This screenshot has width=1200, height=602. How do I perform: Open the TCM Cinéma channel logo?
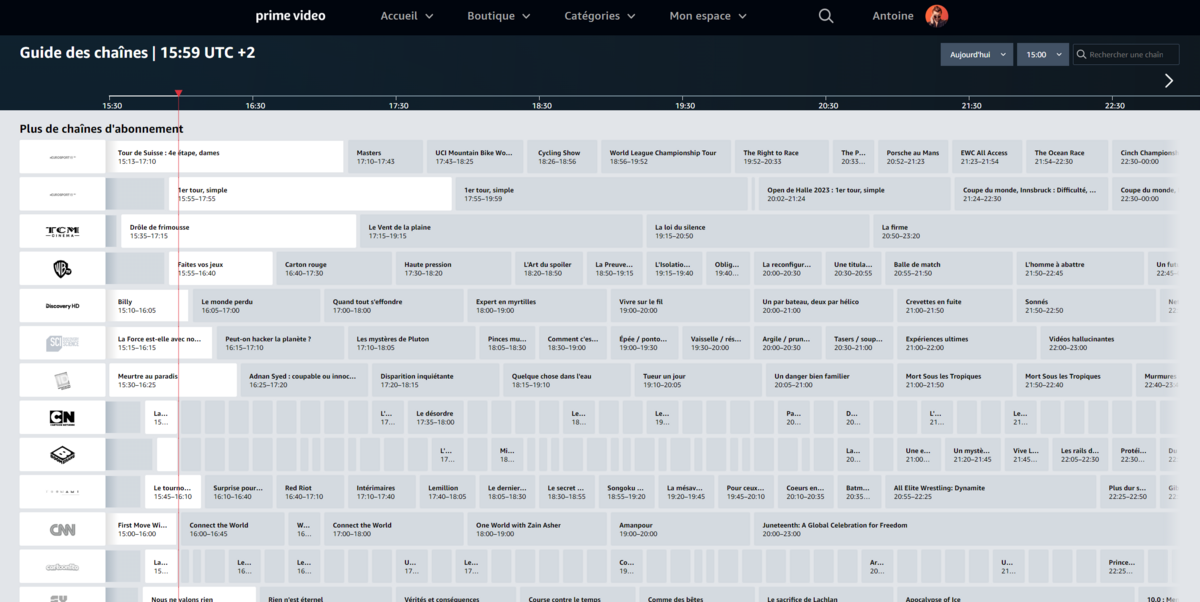(x=62, y=231)
